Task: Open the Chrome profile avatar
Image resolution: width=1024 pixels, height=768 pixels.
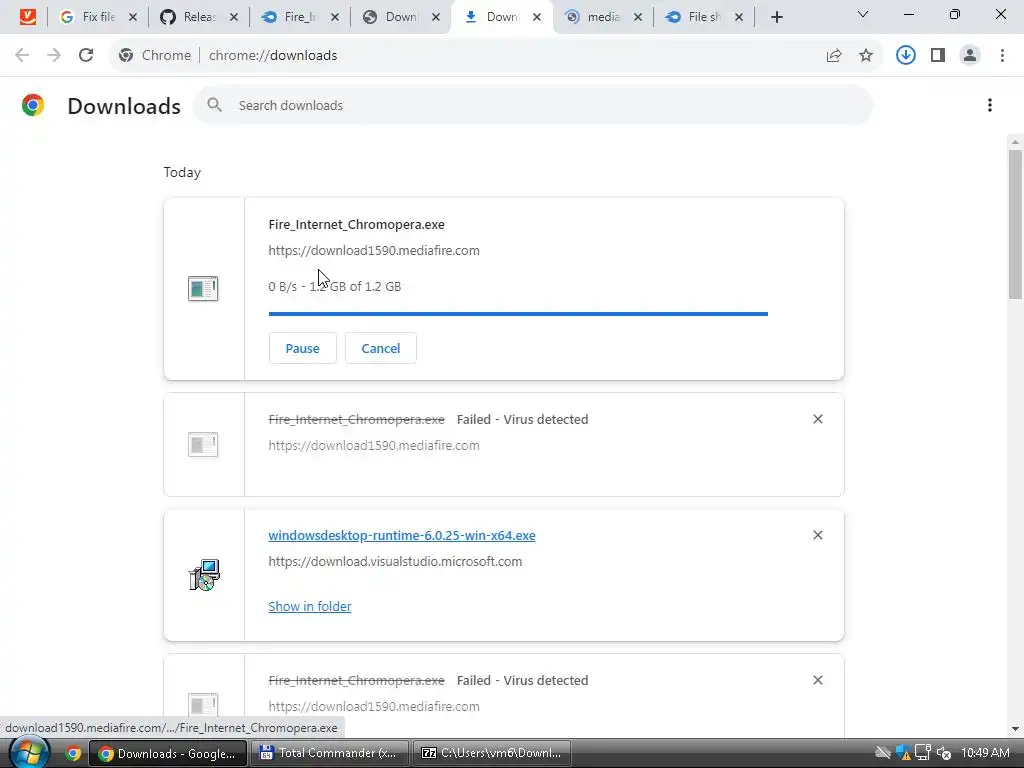Action: [x=970, y=56]
